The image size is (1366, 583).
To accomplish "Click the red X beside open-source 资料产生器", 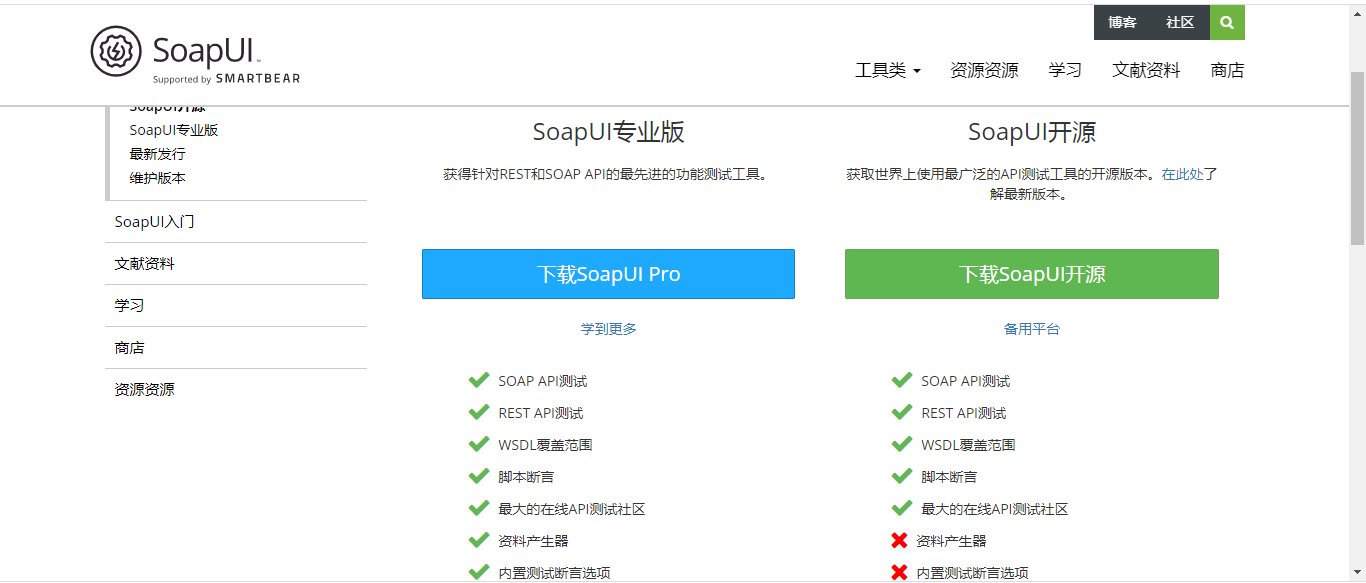I will tap(899, 541).
